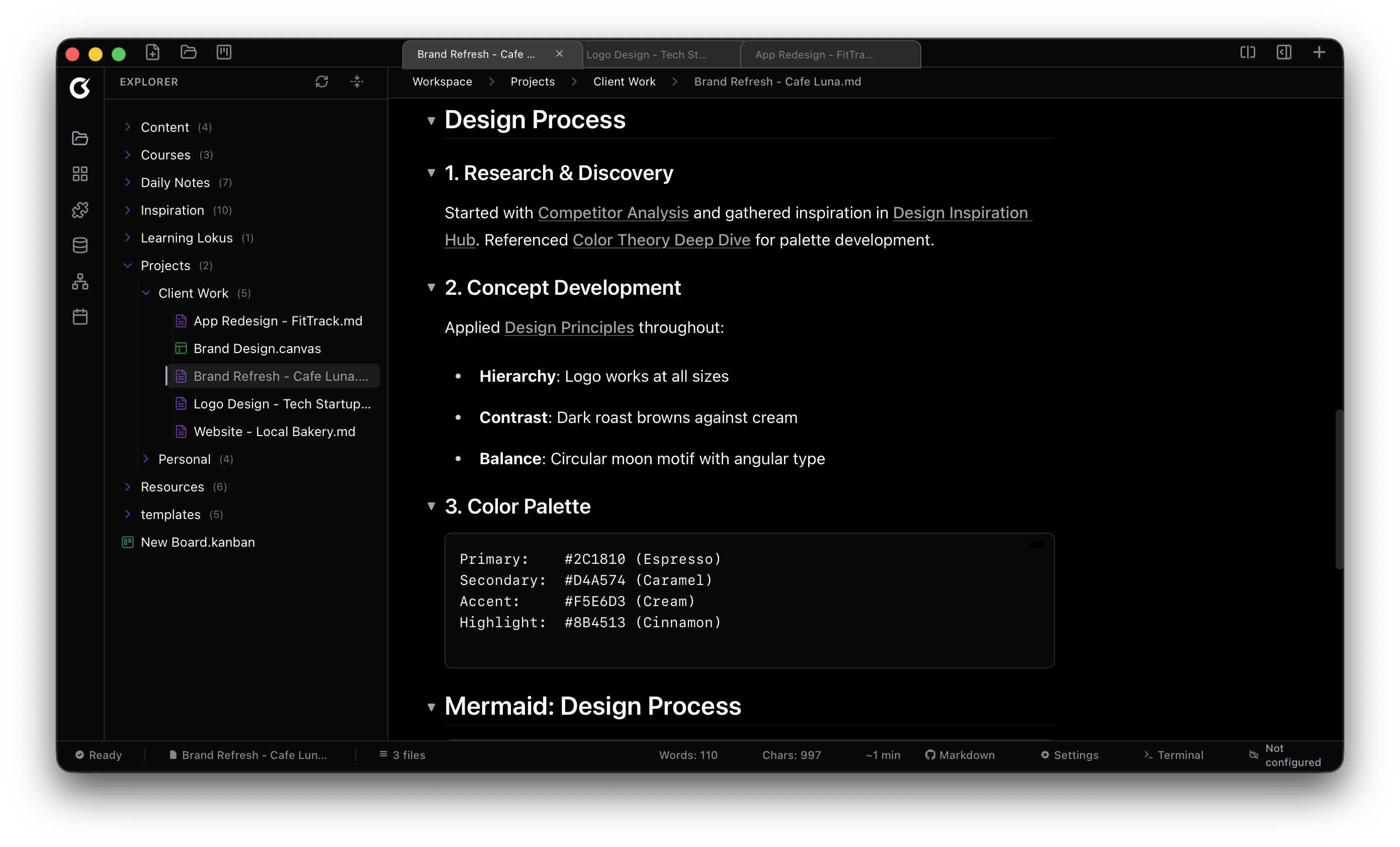The image size is (1400, 847).
Task: Open the graph hierarchy icon in sidebar
Action: click(80, 281)
